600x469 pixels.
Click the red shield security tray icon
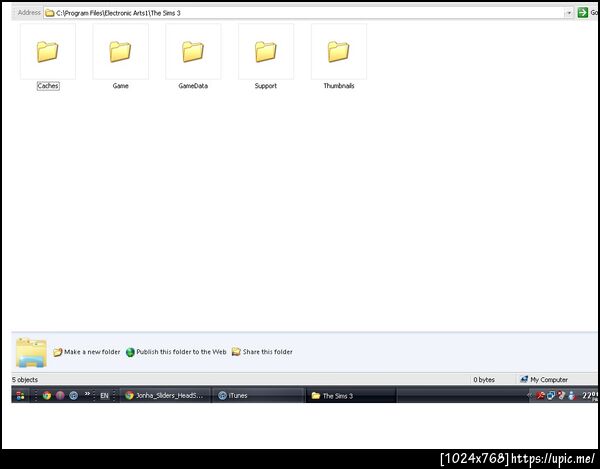pyautogui.click(x=561, y=395)
